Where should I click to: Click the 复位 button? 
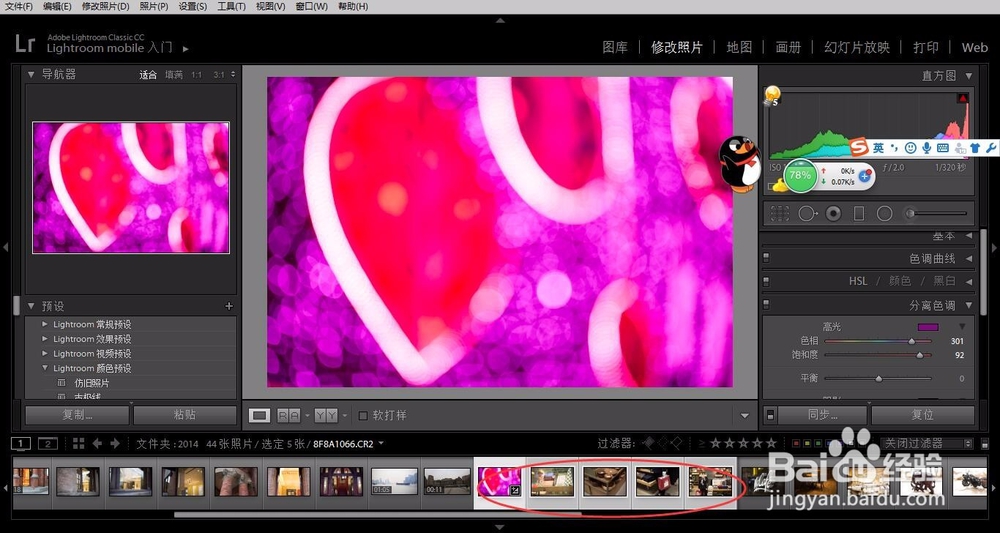(923, 415)
